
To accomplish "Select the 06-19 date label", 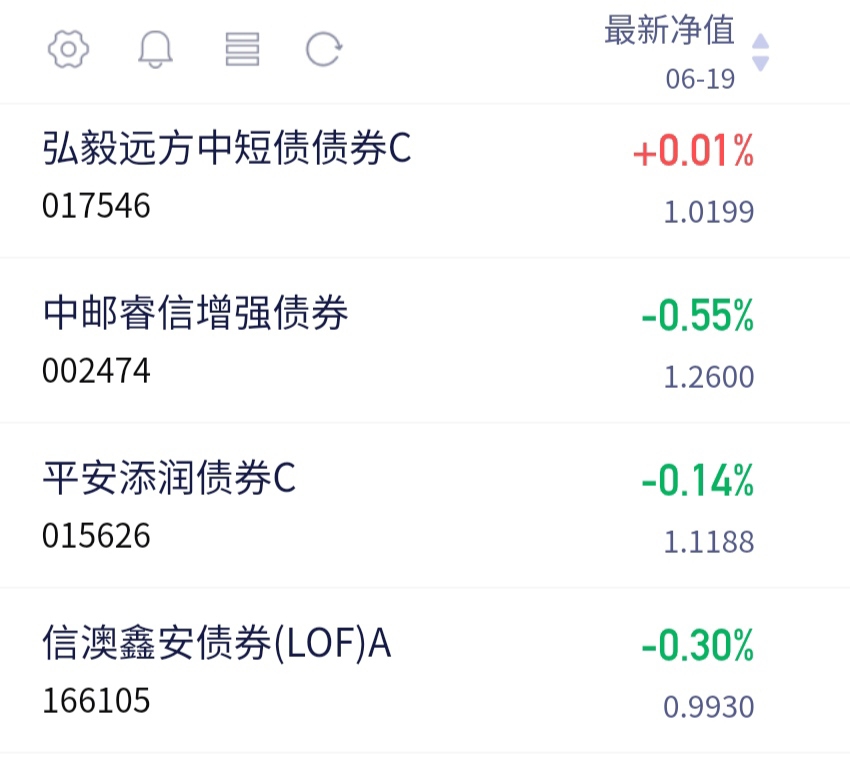I will pos(700,79).
